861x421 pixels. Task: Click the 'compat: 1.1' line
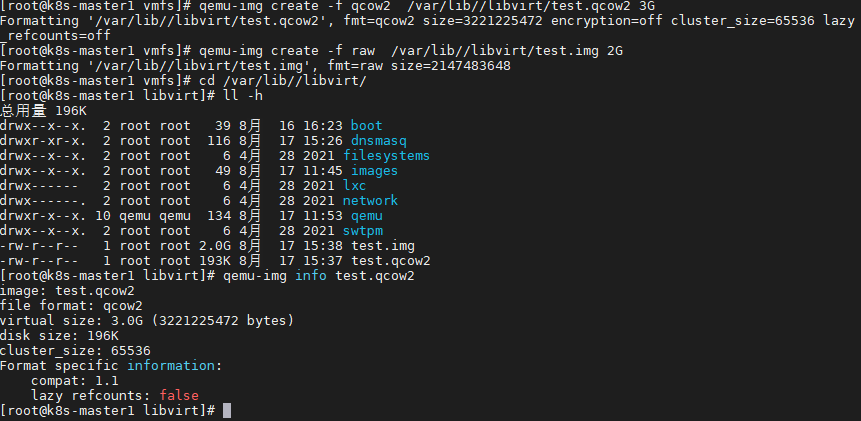click(x=75, y=380)
